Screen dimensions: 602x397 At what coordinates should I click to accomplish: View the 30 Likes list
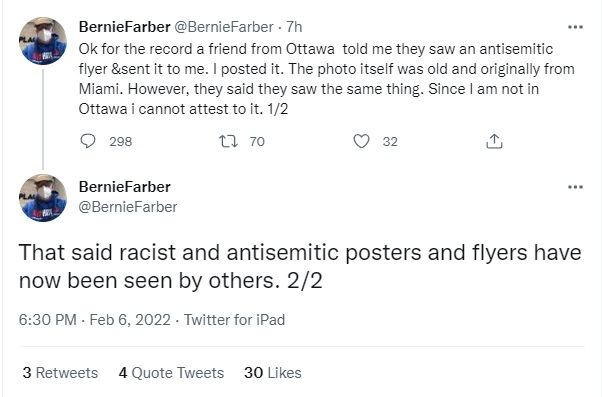pos(273,373)
